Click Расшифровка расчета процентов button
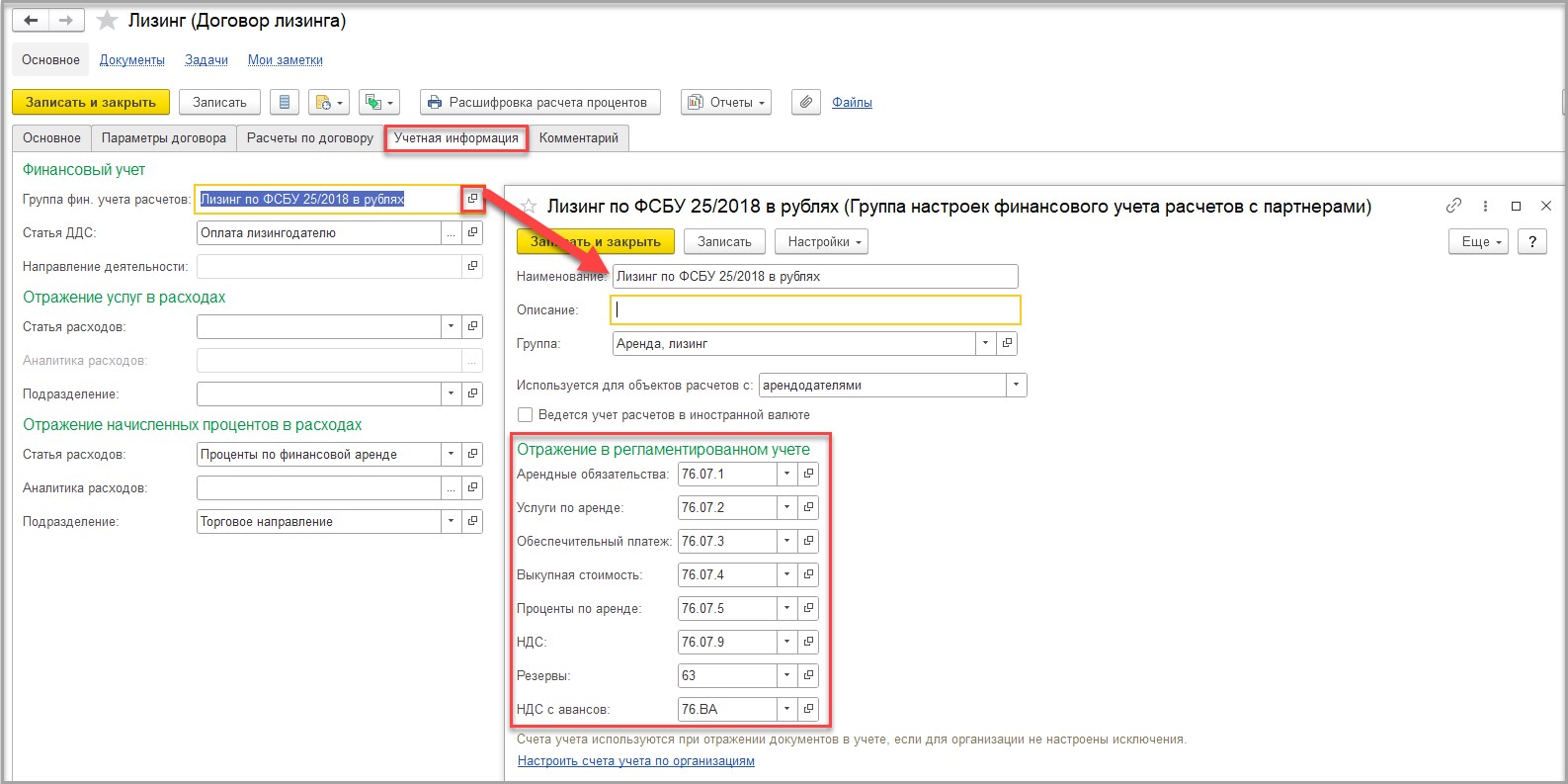The width and height of the screenshot is (1568, 784). (538, 102)
